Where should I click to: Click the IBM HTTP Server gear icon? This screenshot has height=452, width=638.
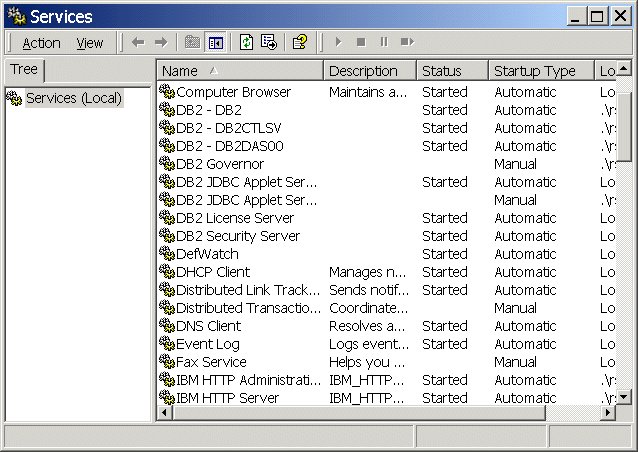point(167,397)
